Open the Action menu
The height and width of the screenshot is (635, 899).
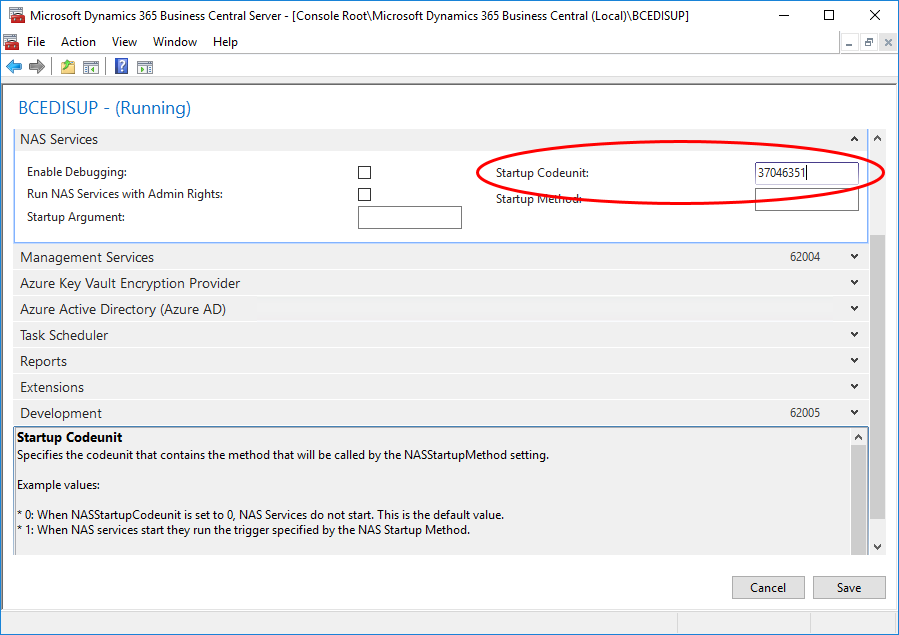pos(78,42)
